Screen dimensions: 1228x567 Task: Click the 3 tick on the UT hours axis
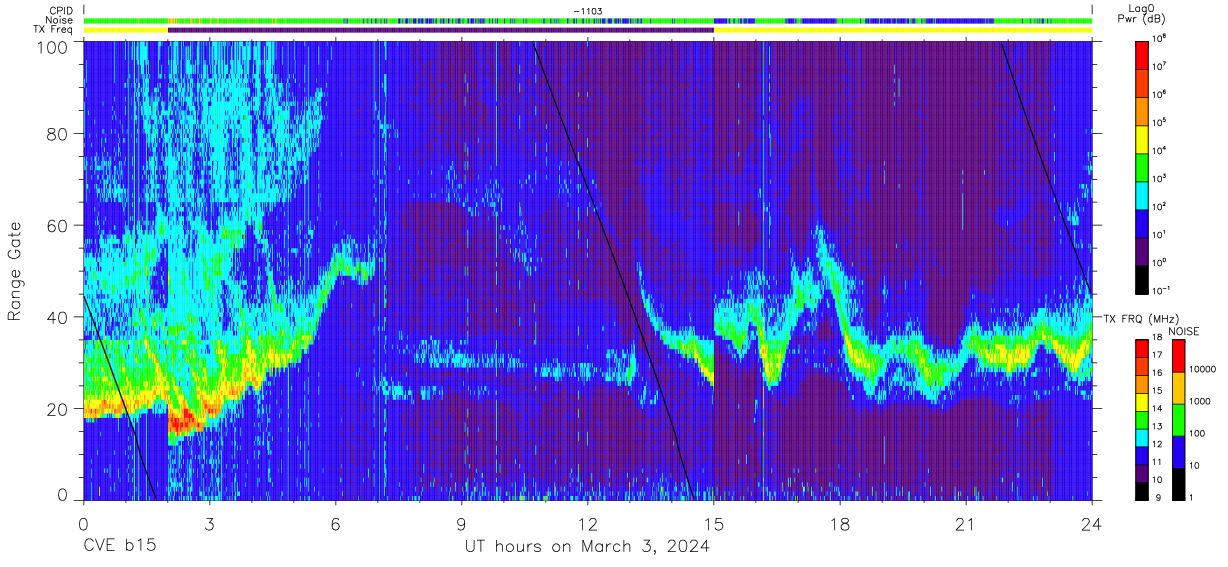[209, 524]
